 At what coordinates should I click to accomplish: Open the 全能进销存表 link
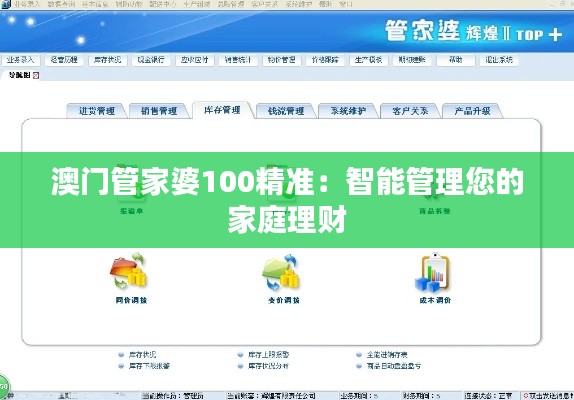coord(387,355)
